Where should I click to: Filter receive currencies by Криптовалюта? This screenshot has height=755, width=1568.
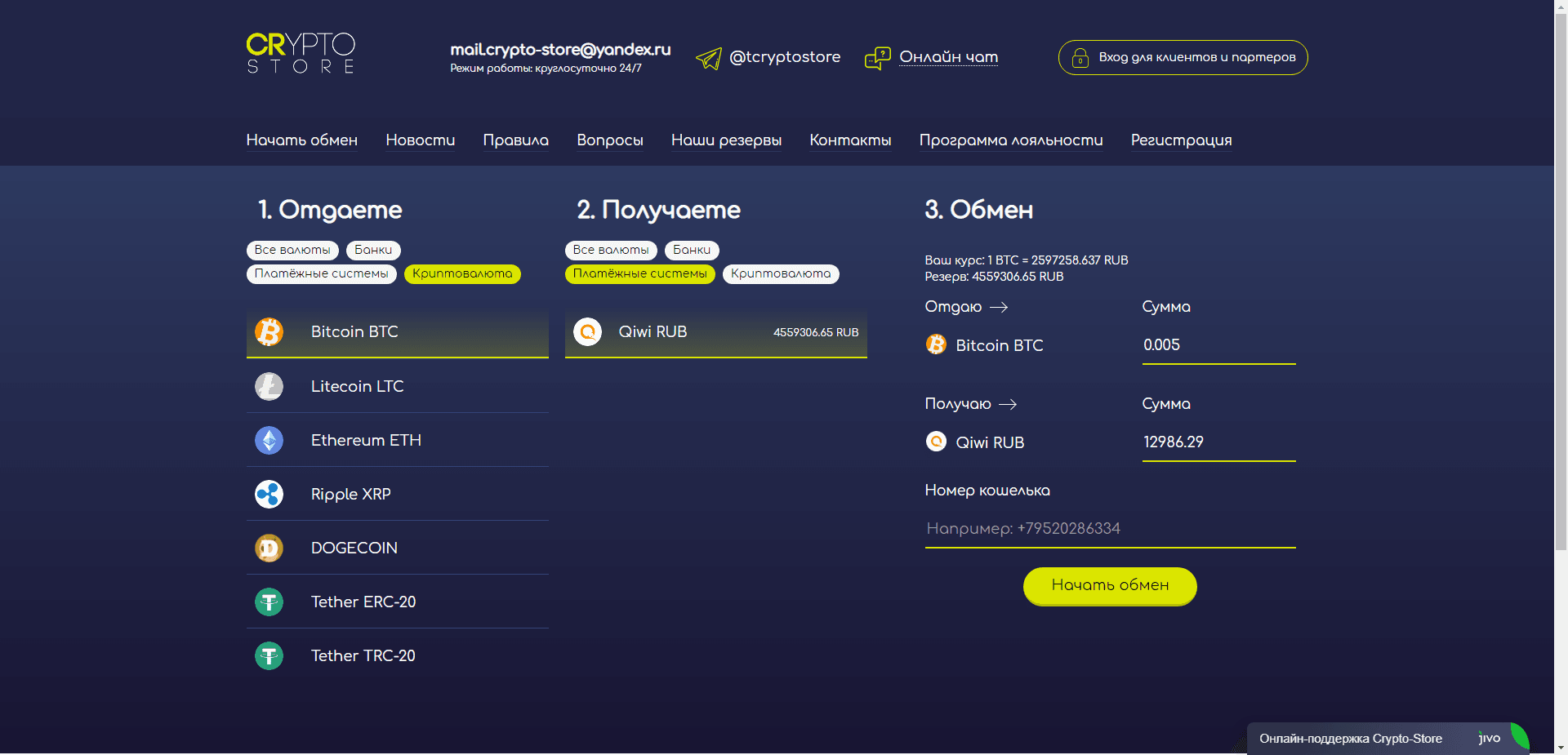click(781, 273)
